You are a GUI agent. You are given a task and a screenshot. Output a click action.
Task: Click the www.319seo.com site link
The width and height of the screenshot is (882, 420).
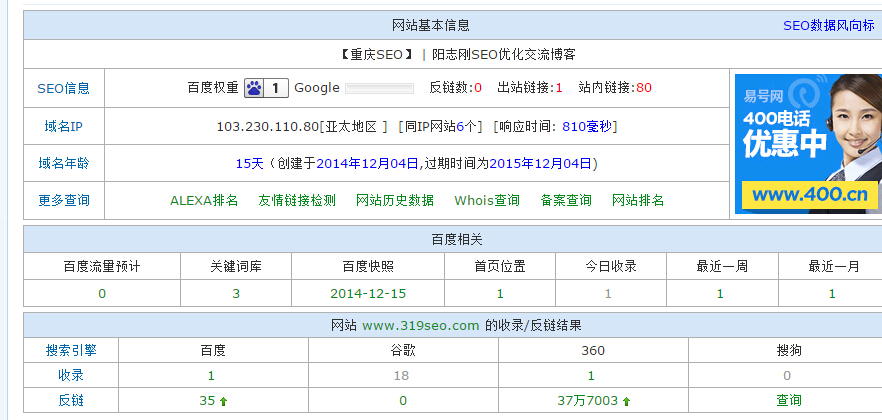pos(421,325)
